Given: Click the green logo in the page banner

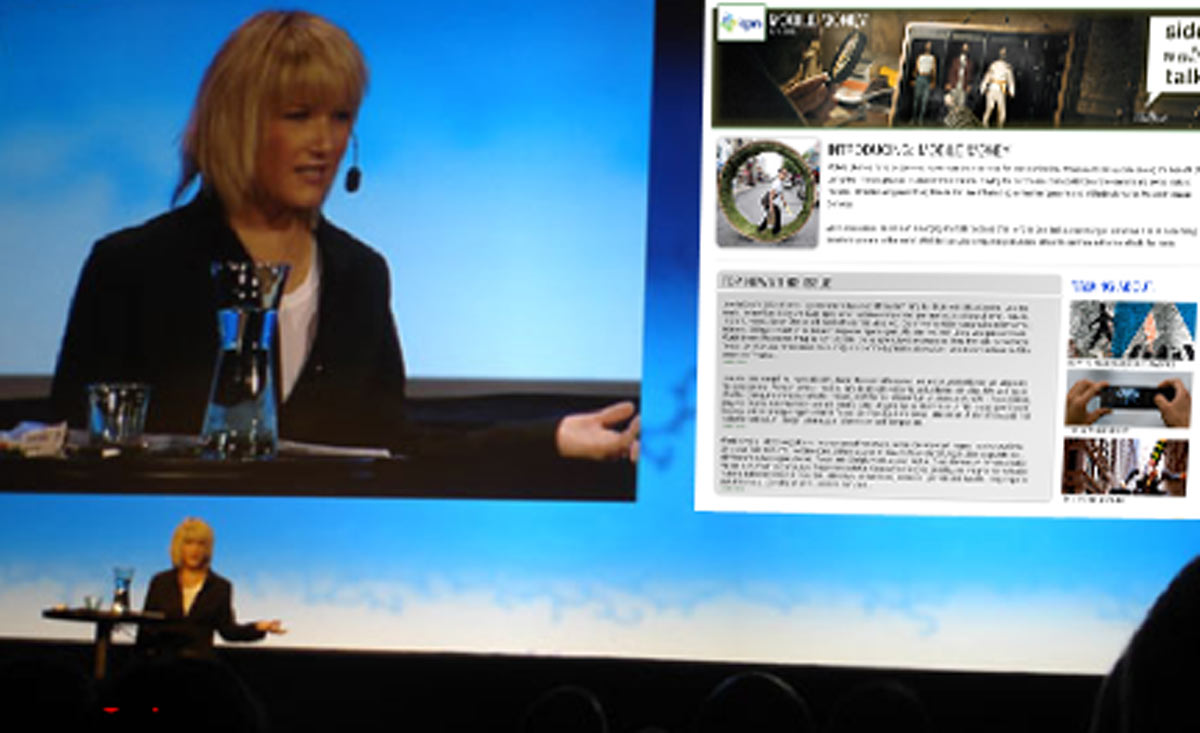Looking at the screenshot, I should [x=741, y=24].
